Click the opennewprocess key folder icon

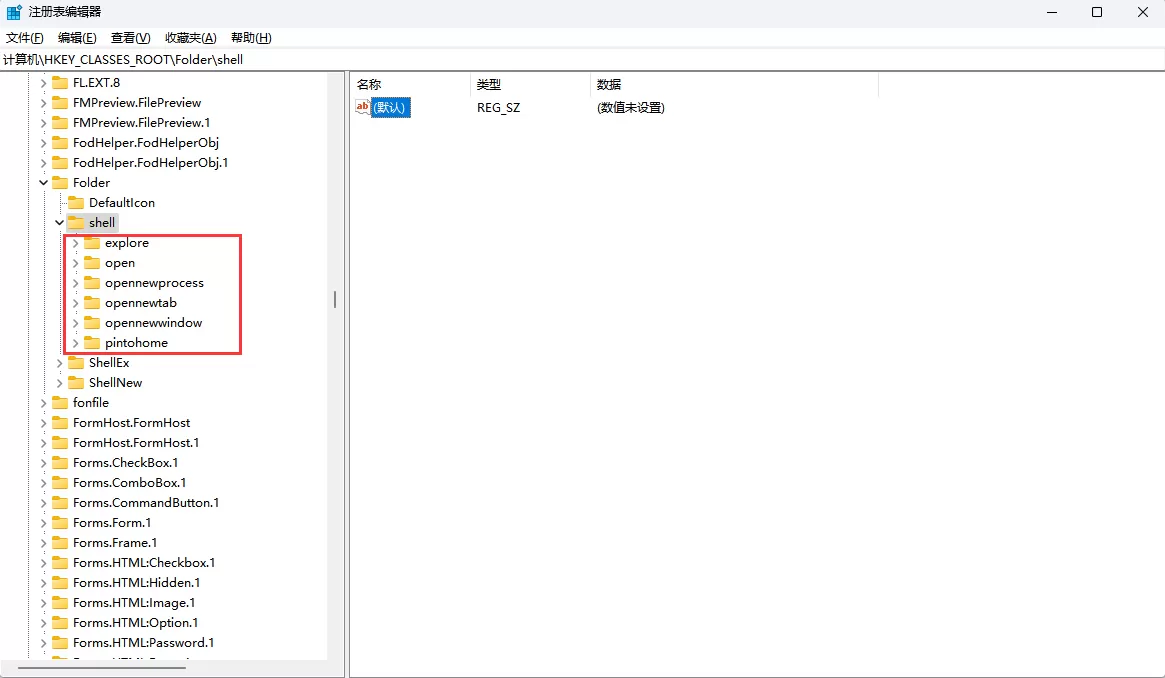click(x=92, y=282)
